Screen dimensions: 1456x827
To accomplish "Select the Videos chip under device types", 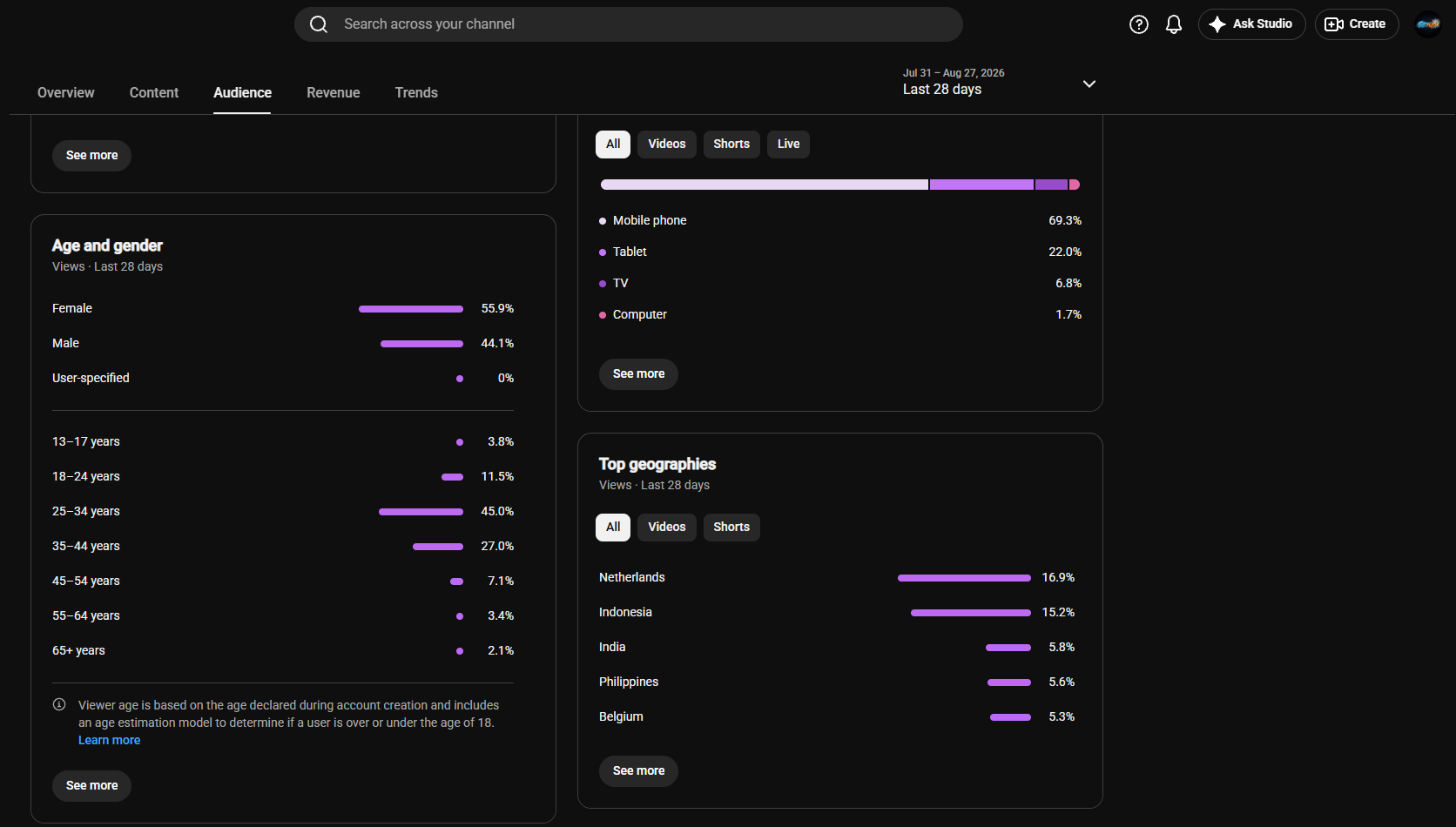I will tap(667, 145).
